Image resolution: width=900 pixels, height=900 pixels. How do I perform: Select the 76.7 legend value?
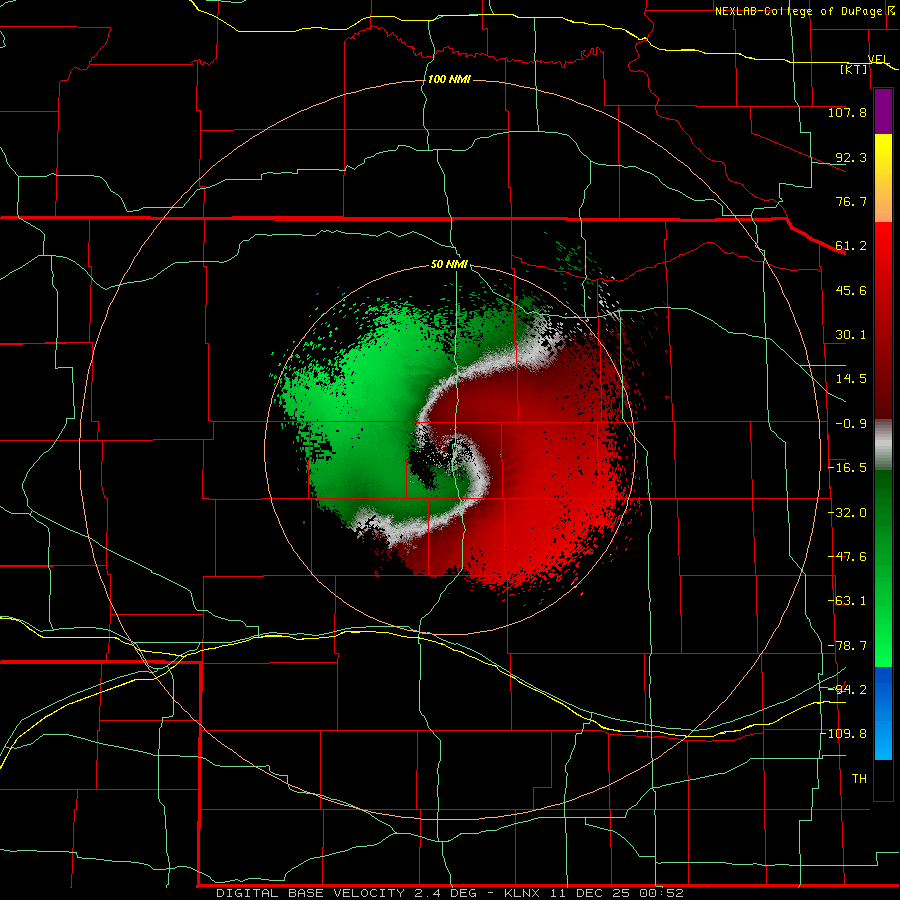[x=851, y=201]
